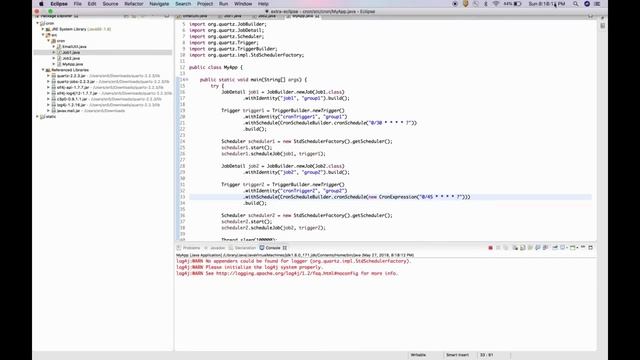This screenshot has width=640, height=360.
Task: Open the Apple menu
Action: (41, 4)
